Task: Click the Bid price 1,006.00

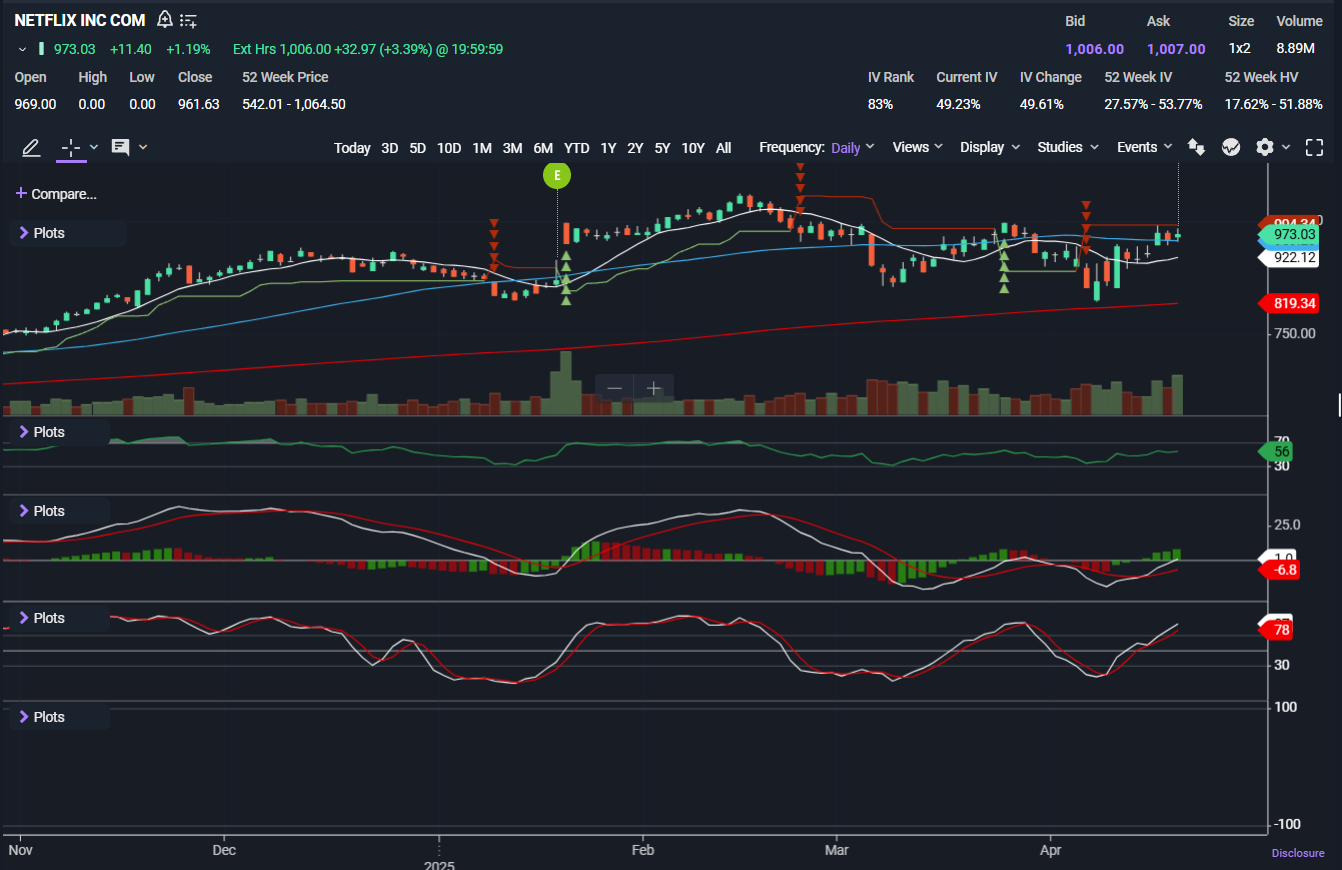Action: 1094,49
